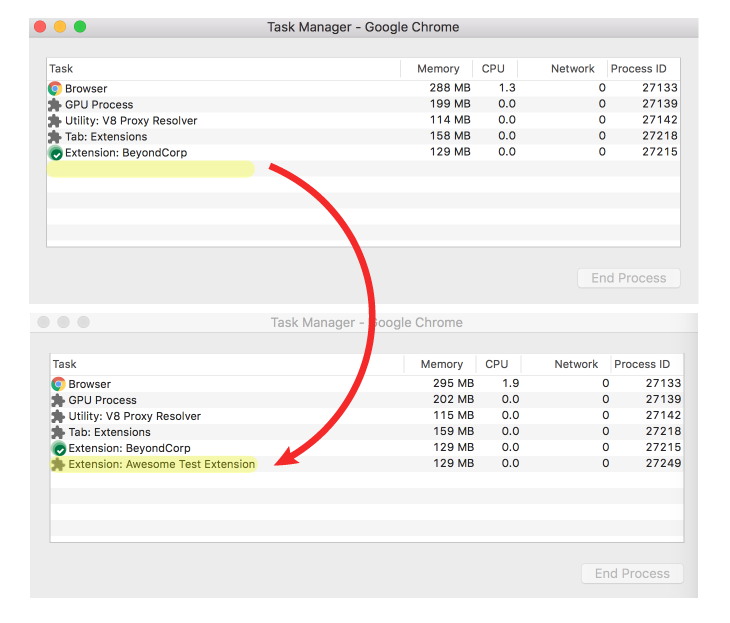Click puzzle icon of Utility: V8 Proxy Resolver, upper window

pos(55,121)
